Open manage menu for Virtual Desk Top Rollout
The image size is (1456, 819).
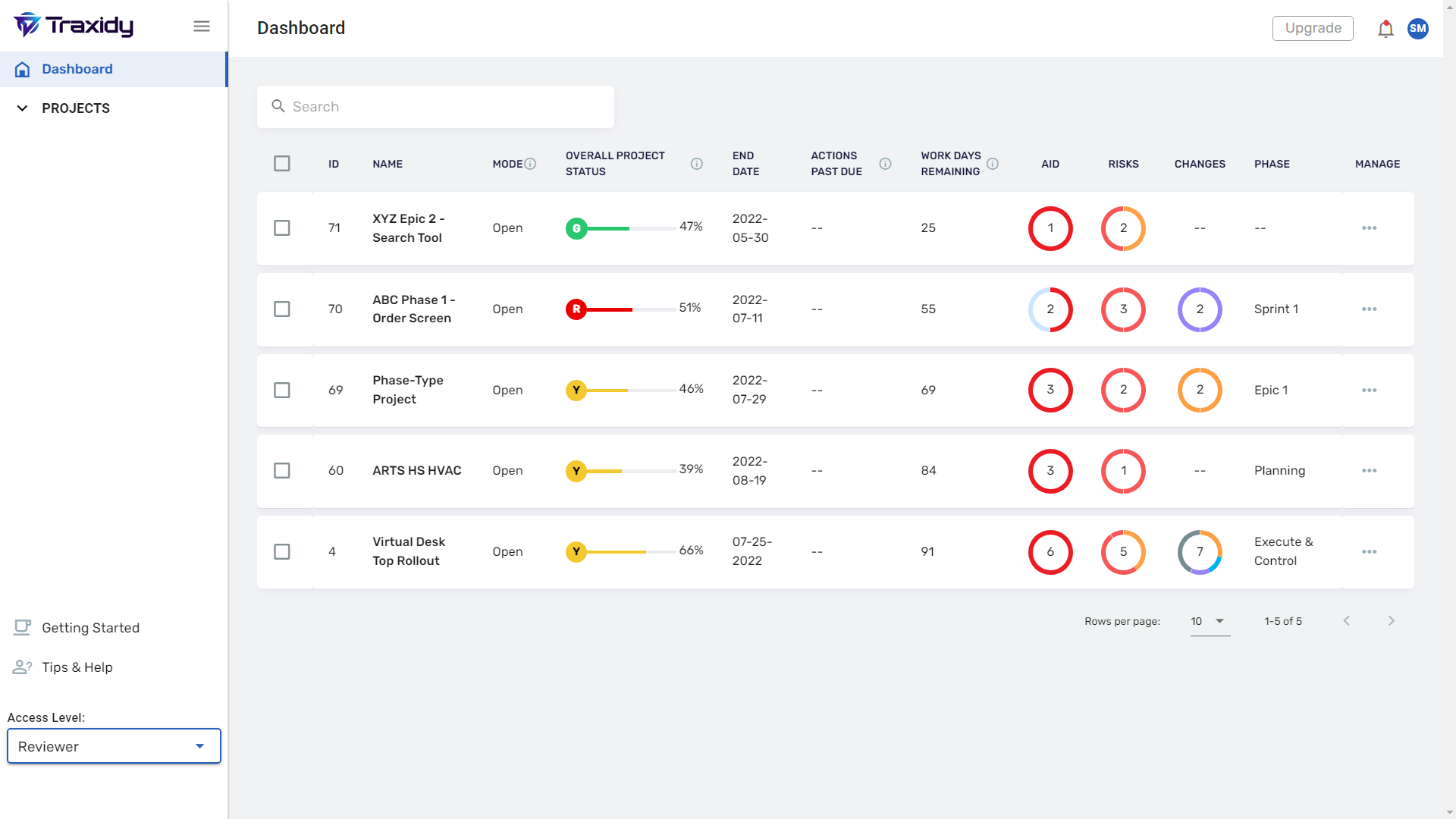click(x=1370, y=552)
